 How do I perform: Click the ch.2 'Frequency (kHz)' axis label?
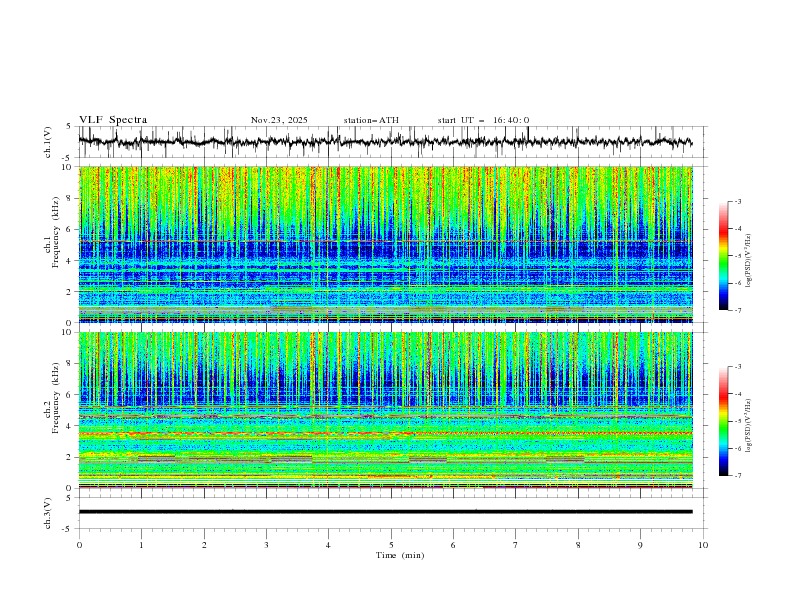pos(56,398)
